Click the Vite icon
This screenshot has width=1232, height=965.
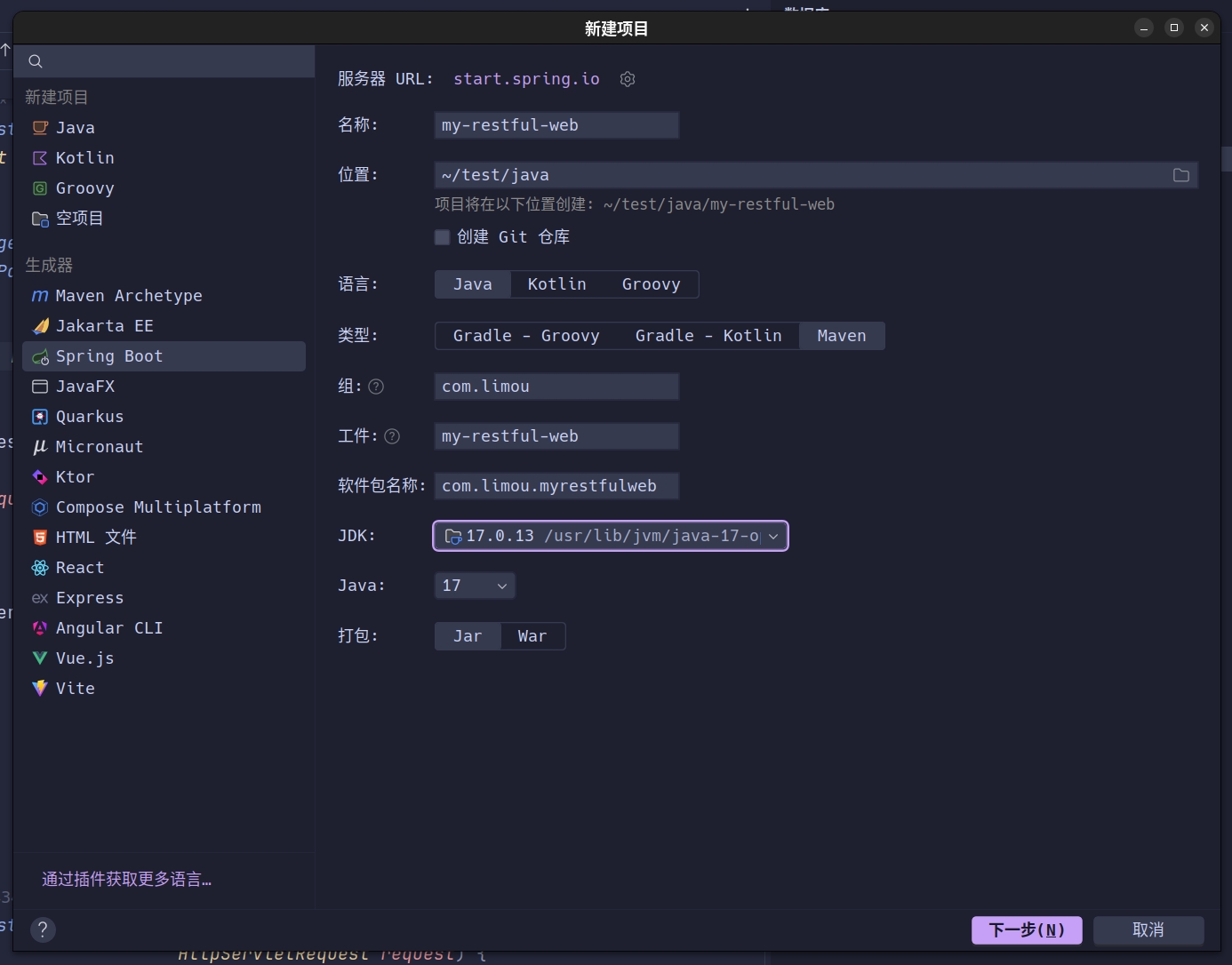[x=40, y=689]
